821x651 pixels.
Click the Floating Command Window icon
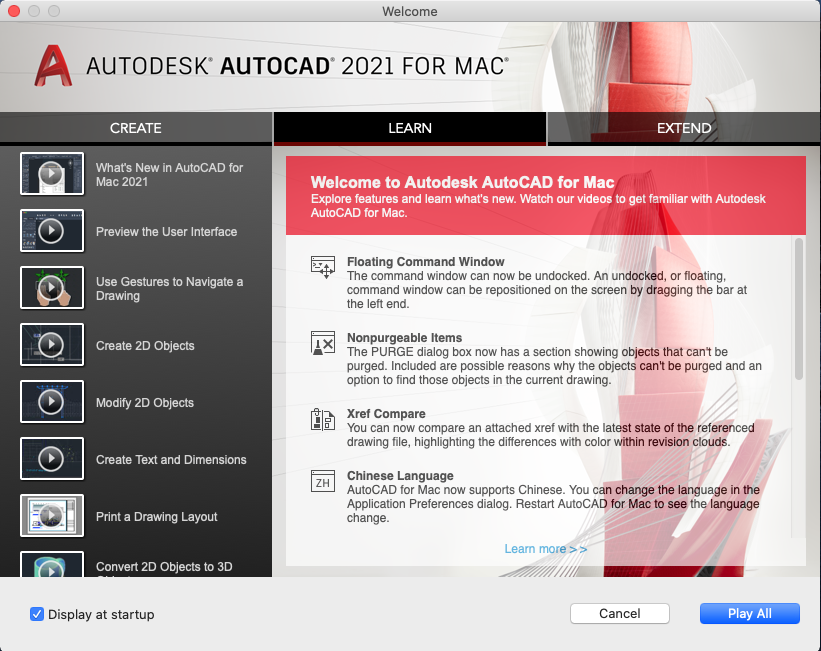click(323, 267)
